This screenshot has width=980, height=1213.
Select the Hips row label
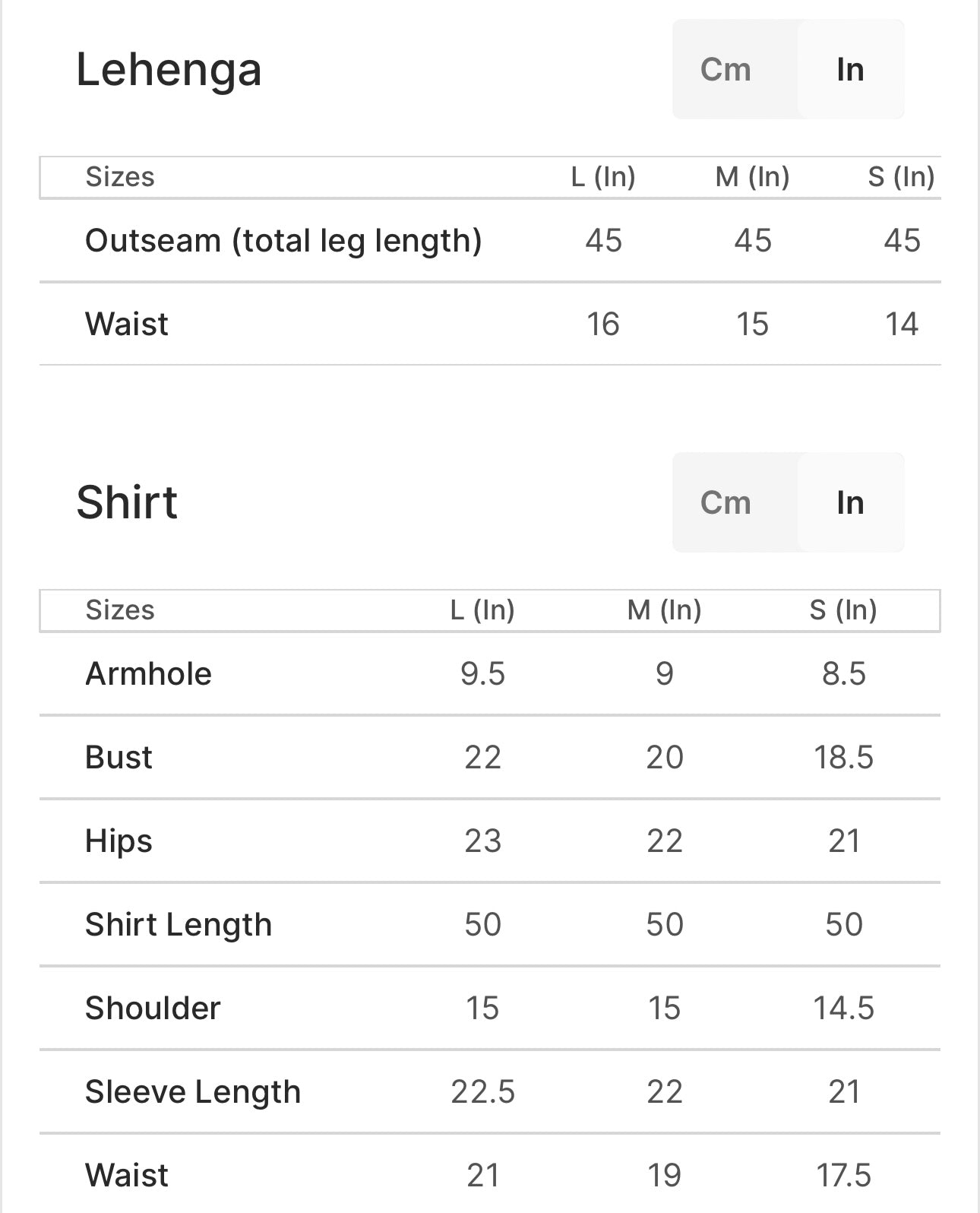[119, 841]
